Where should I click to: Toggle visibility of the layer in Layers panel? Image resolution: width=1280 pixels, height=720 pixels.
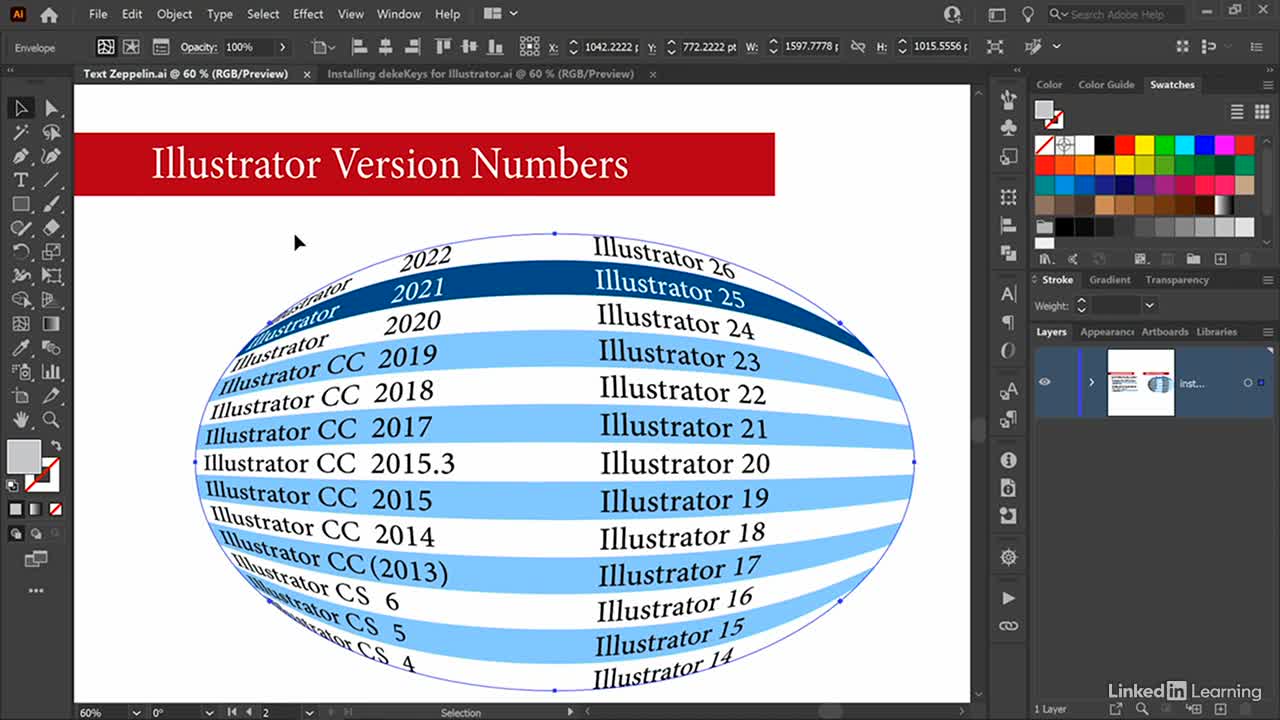pyautogui.click(x=1045, y=382)
